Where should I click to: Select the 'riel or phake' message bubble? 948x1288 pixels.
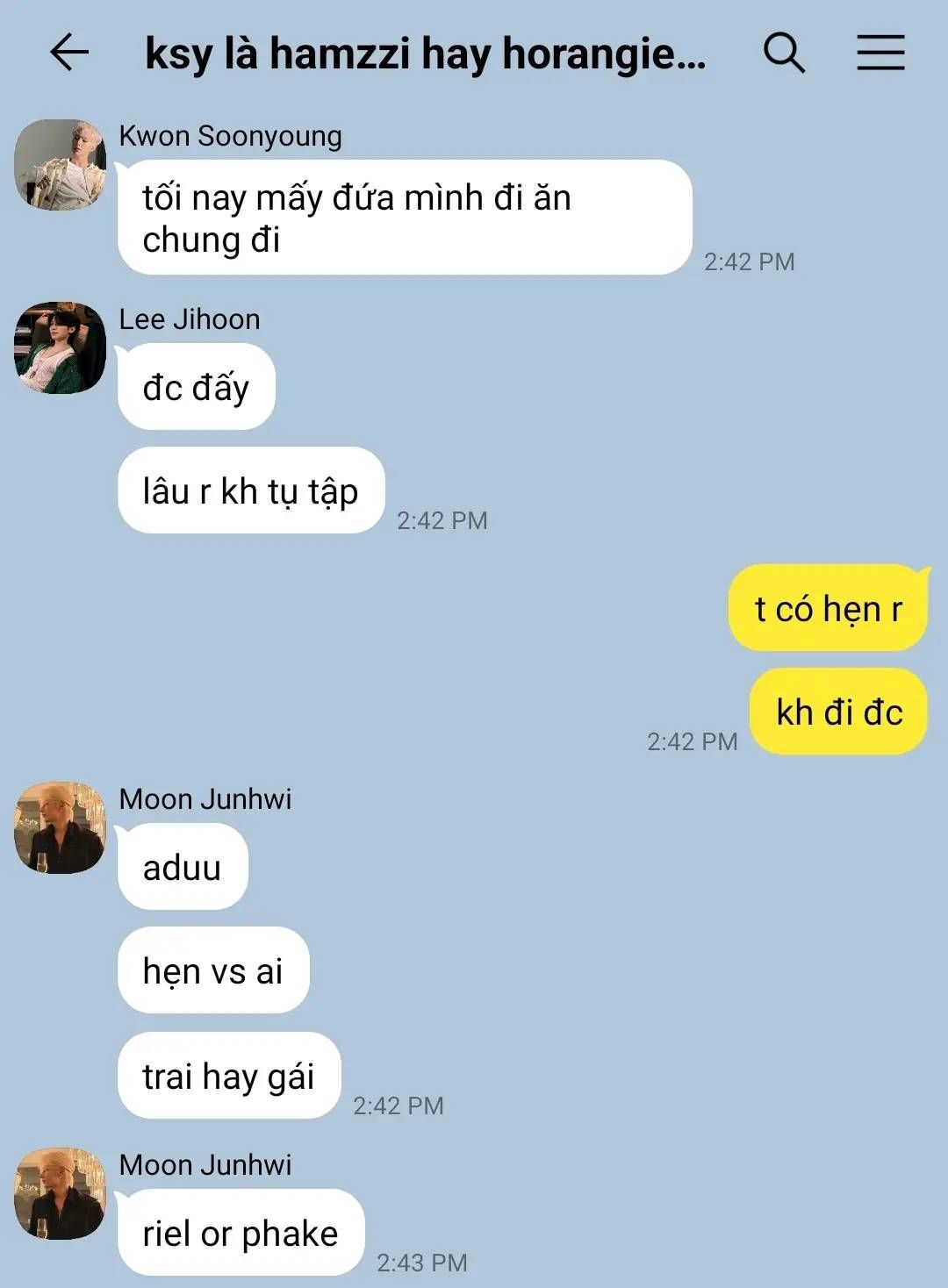241,1233
